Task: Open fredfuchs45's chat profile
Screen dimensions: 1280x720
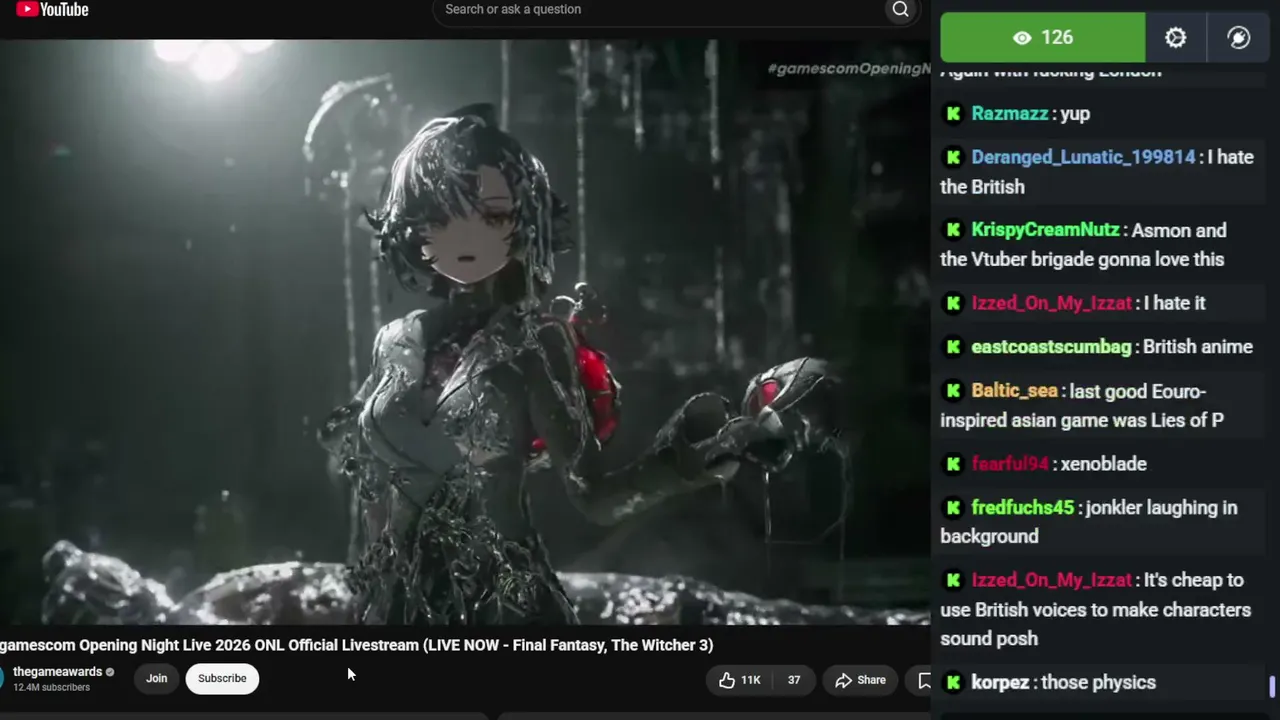Action: [x=1023, y=508]
